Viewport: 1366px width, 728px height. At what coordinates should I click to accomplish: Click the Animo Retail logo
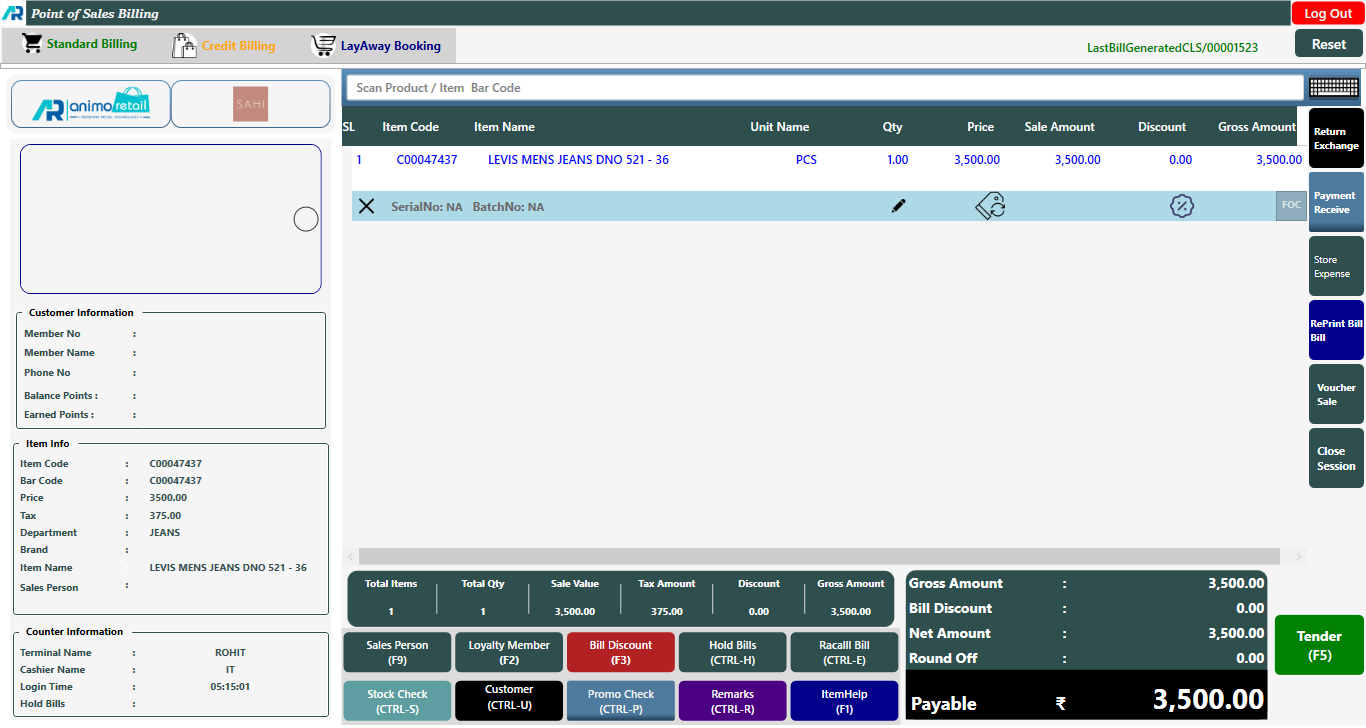(x=91, y=104)
